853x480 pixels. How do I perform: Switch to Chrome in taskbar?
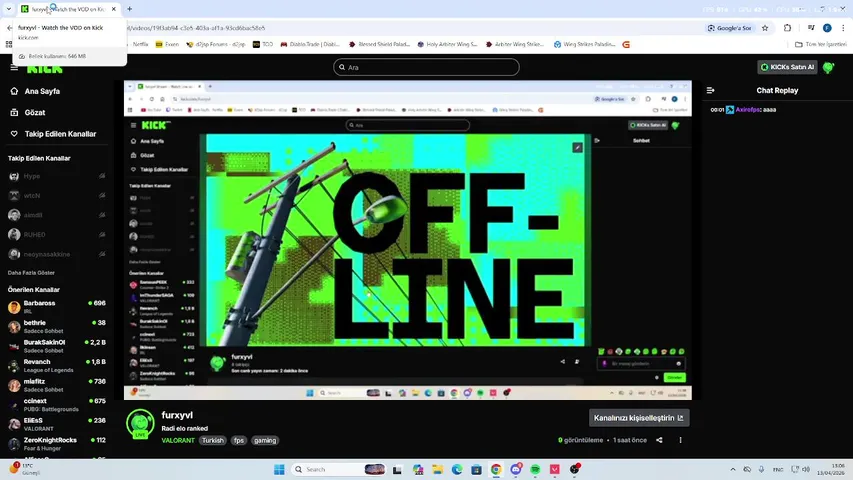click(496, 470)
